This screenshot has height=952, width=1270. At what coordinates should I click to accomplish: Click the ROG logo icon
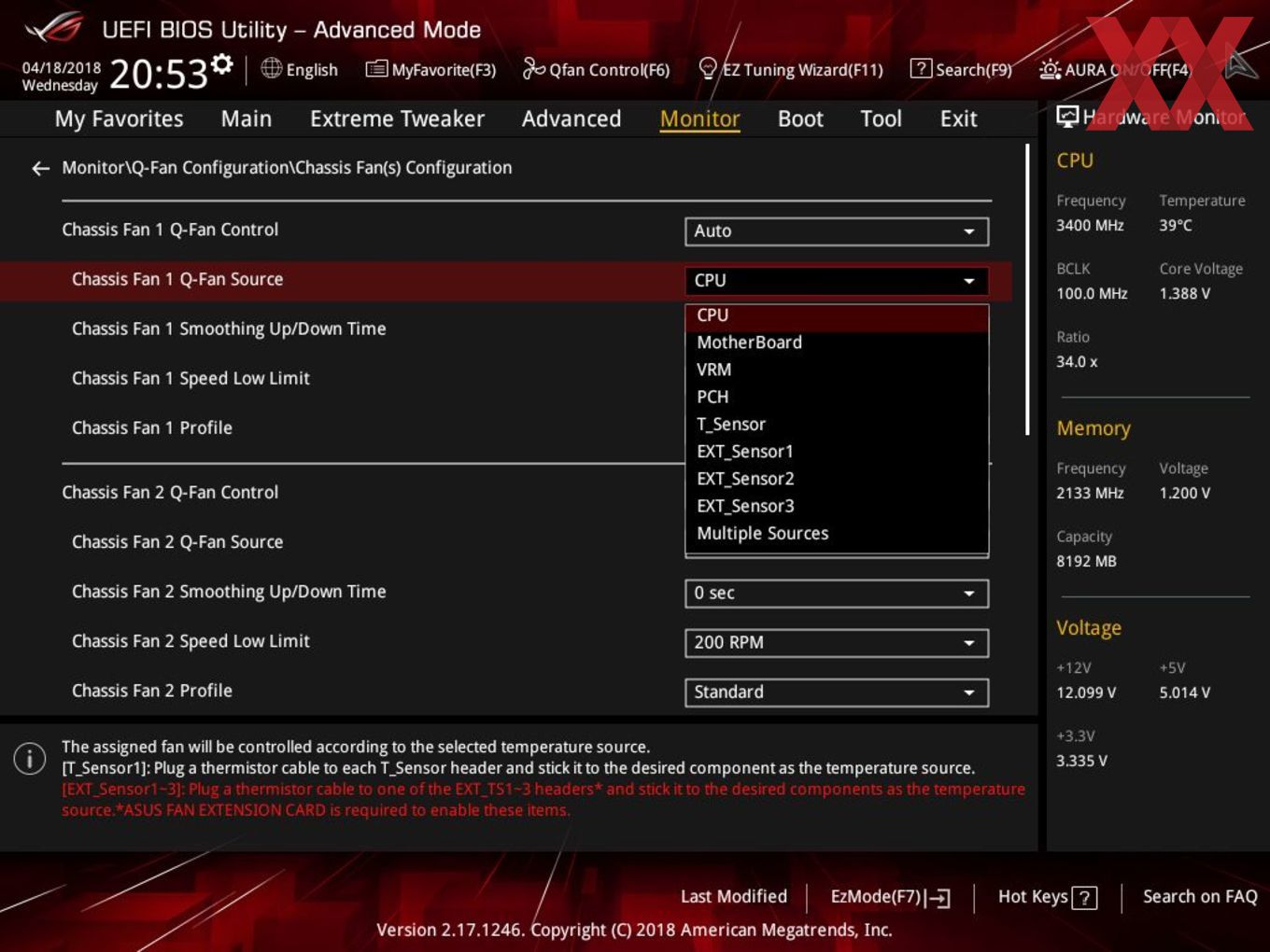pyautogui.click(x=53, y=28)
